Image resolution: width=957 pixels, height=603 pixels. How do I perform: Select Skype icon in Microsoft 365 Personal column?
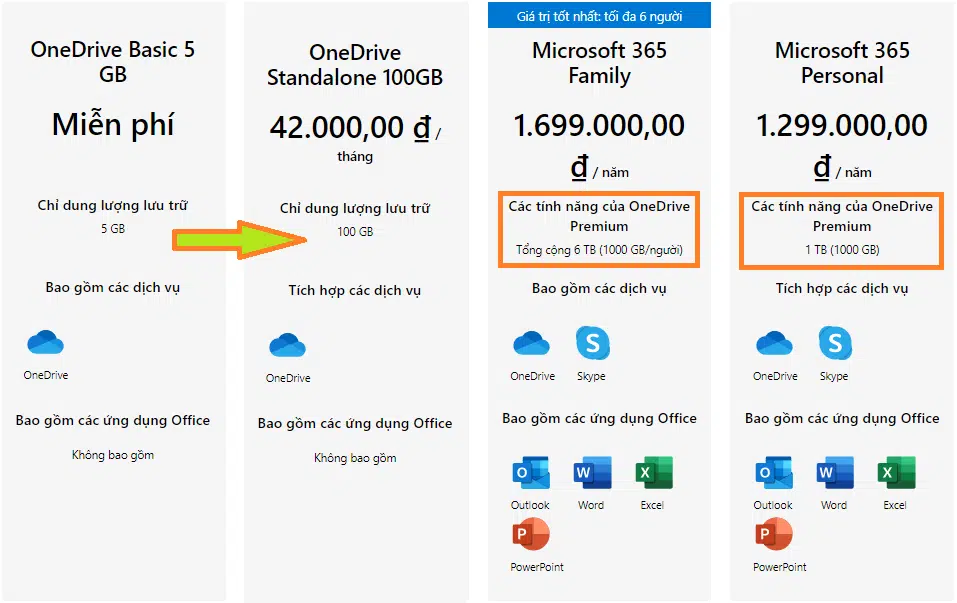coord(834,343)
